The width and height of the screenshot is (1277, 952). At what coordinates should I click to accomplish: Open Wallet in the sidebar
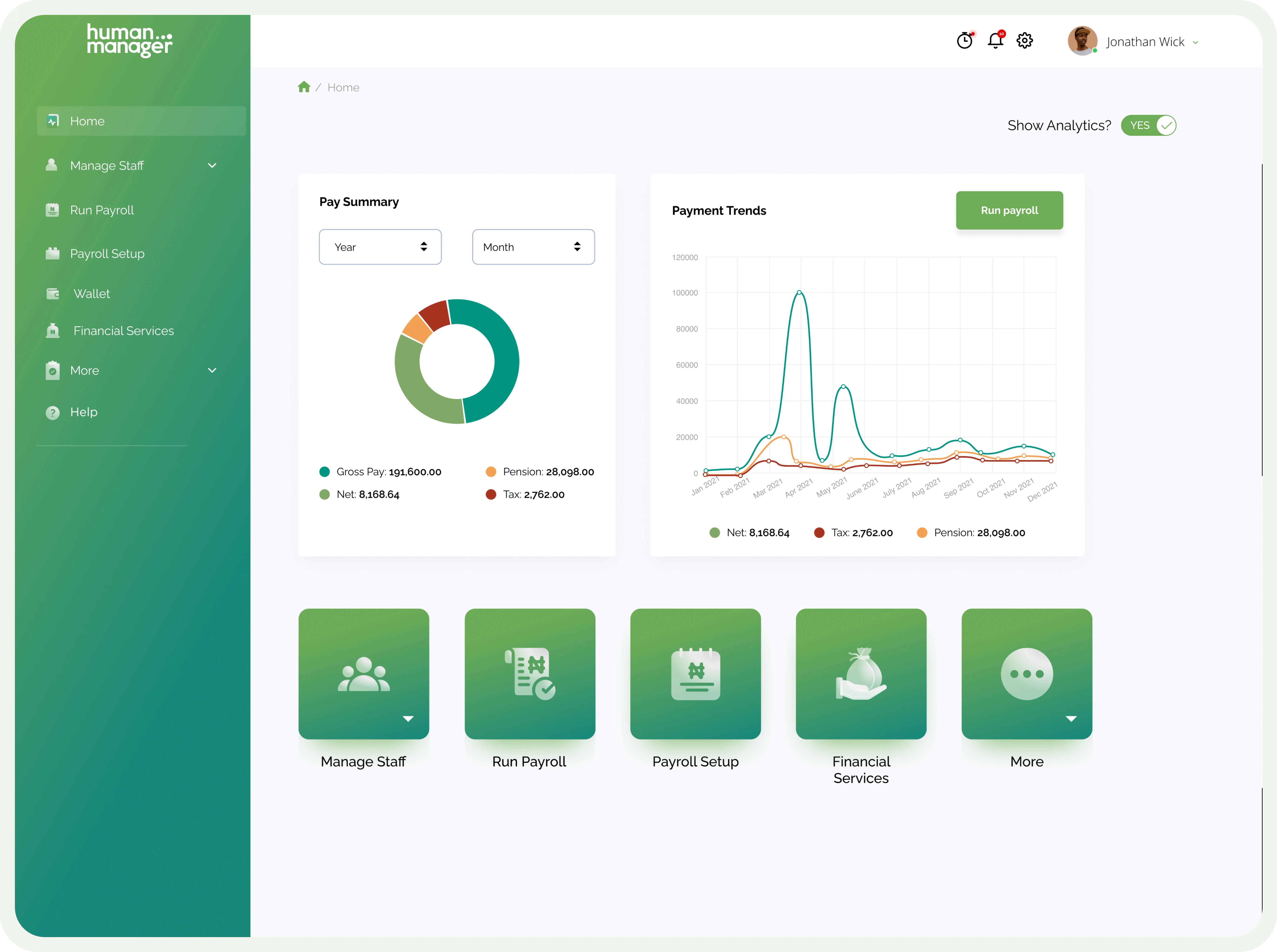click(x=92, y=294)
